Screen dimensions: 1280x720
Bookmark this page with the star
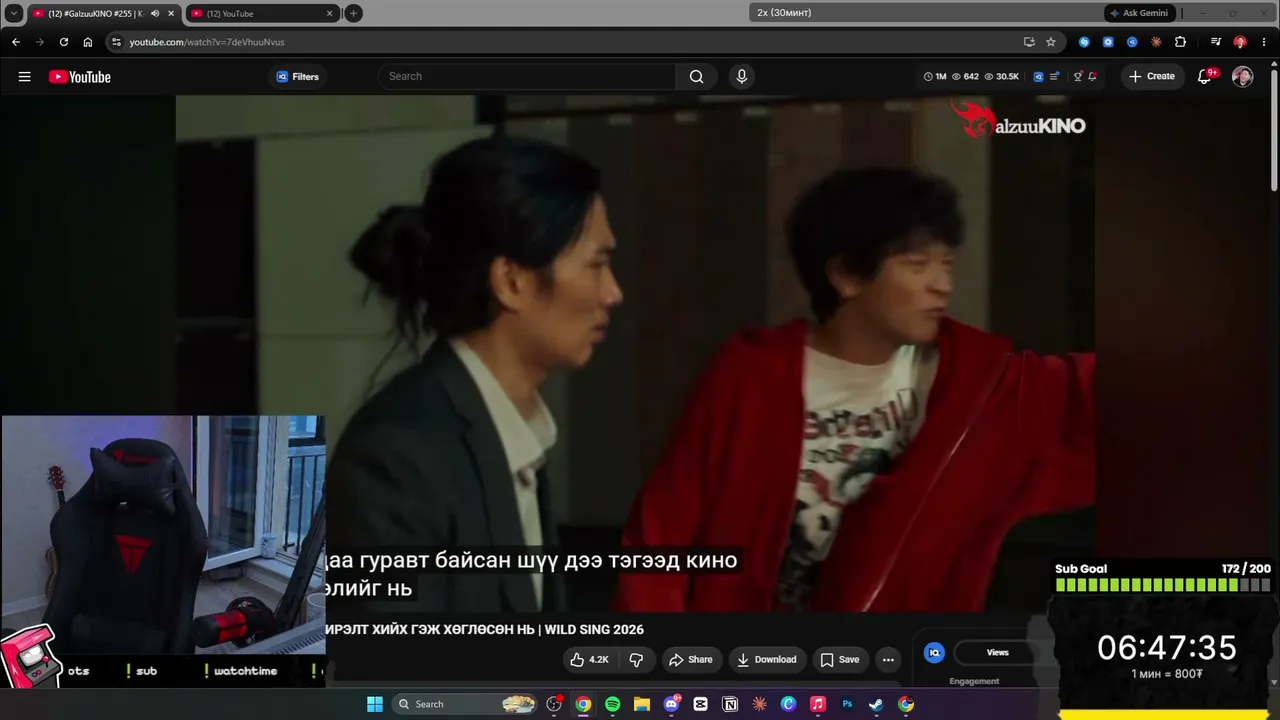point(1051,42)
